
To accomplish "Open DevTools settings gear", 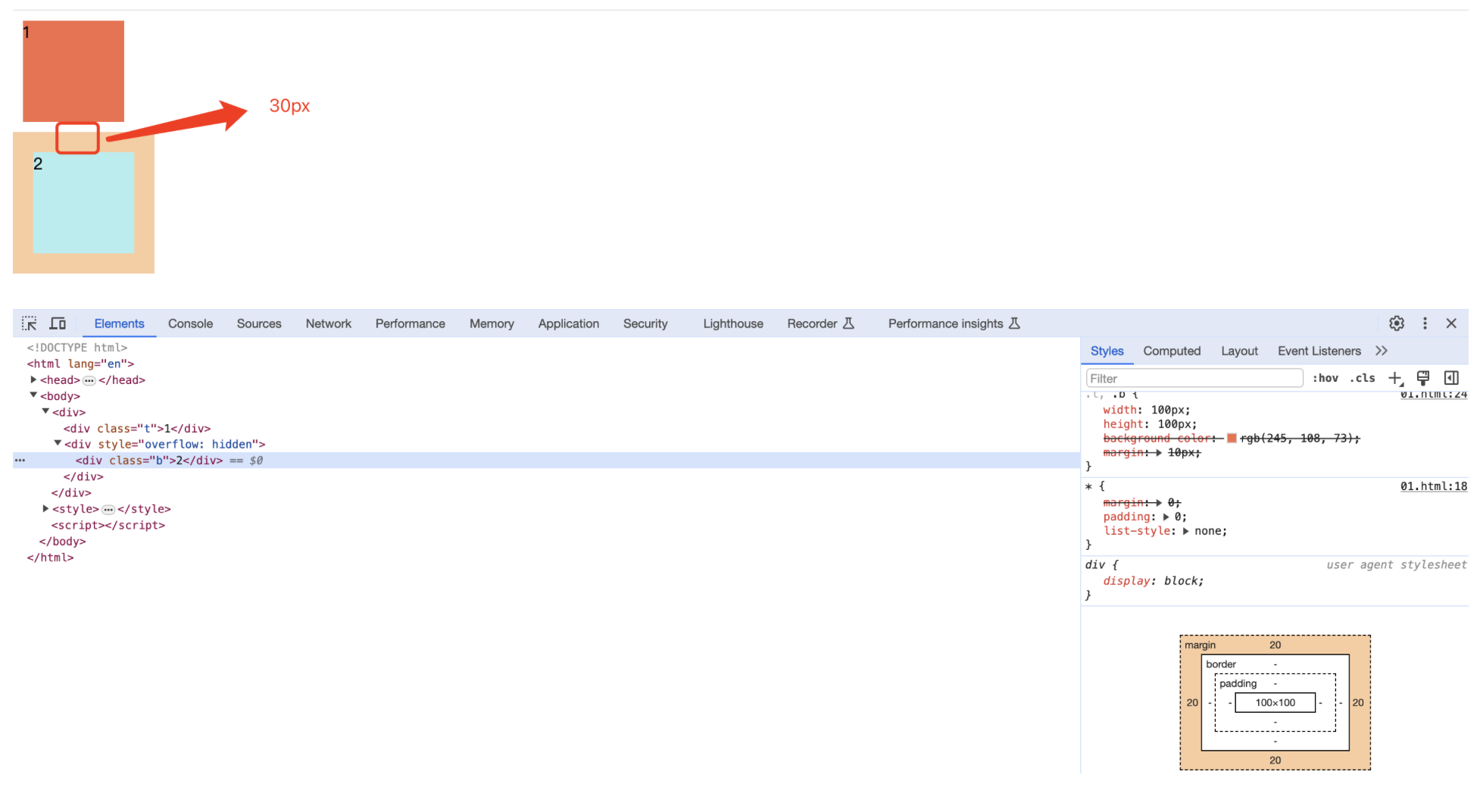I will (1397, 323).
